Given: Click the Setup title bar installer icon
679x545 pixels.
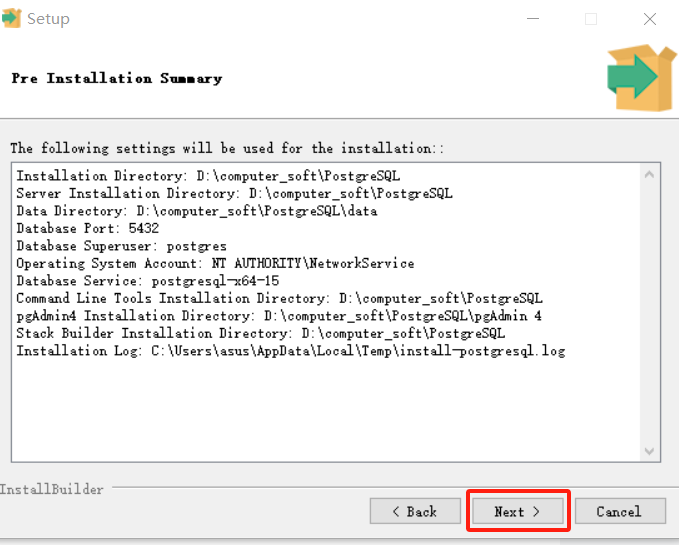Looking at the screenshot, I should (11, 18).
